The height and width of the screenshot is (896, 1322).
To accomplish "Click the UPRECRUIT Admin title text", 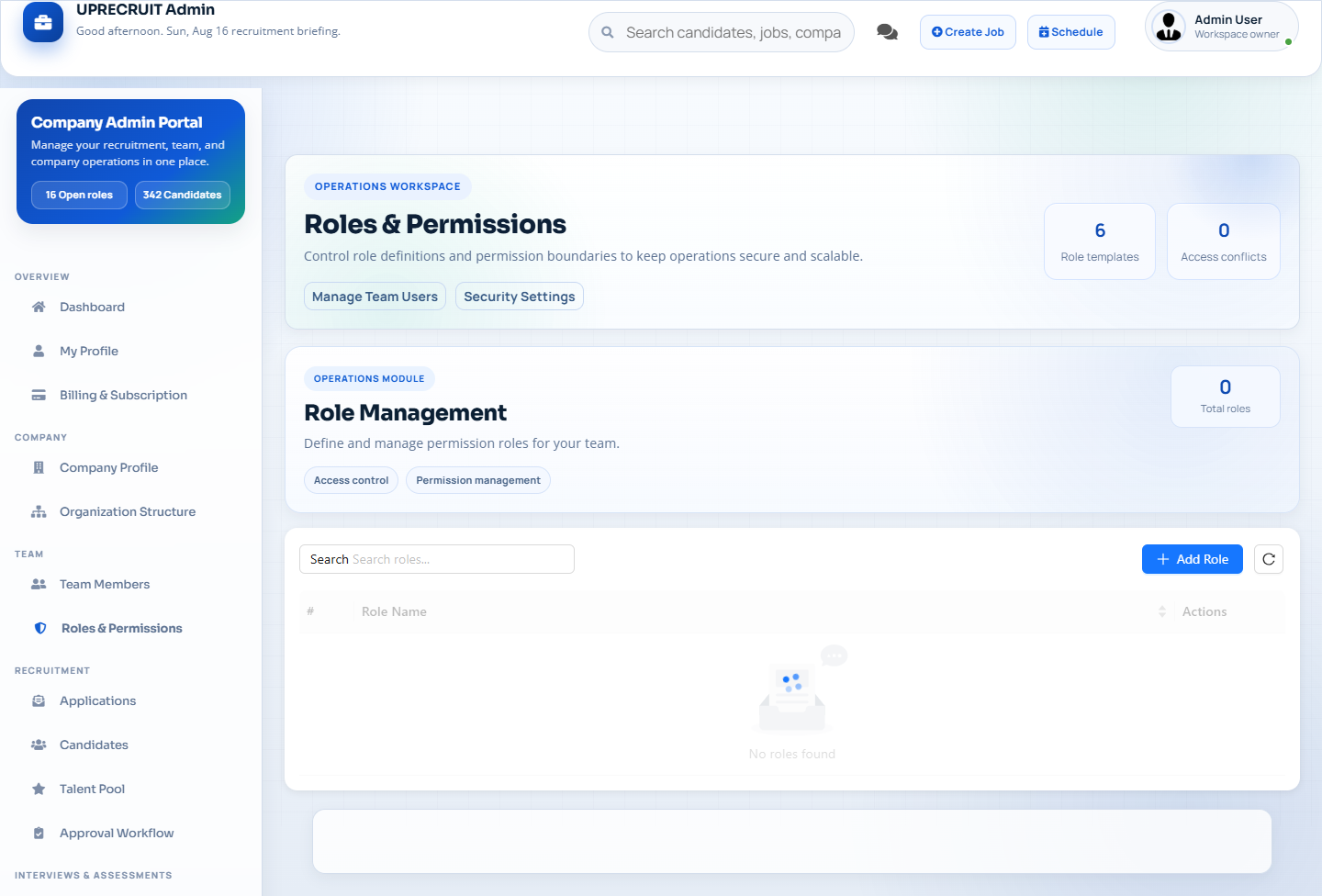I will coord(145,10).
